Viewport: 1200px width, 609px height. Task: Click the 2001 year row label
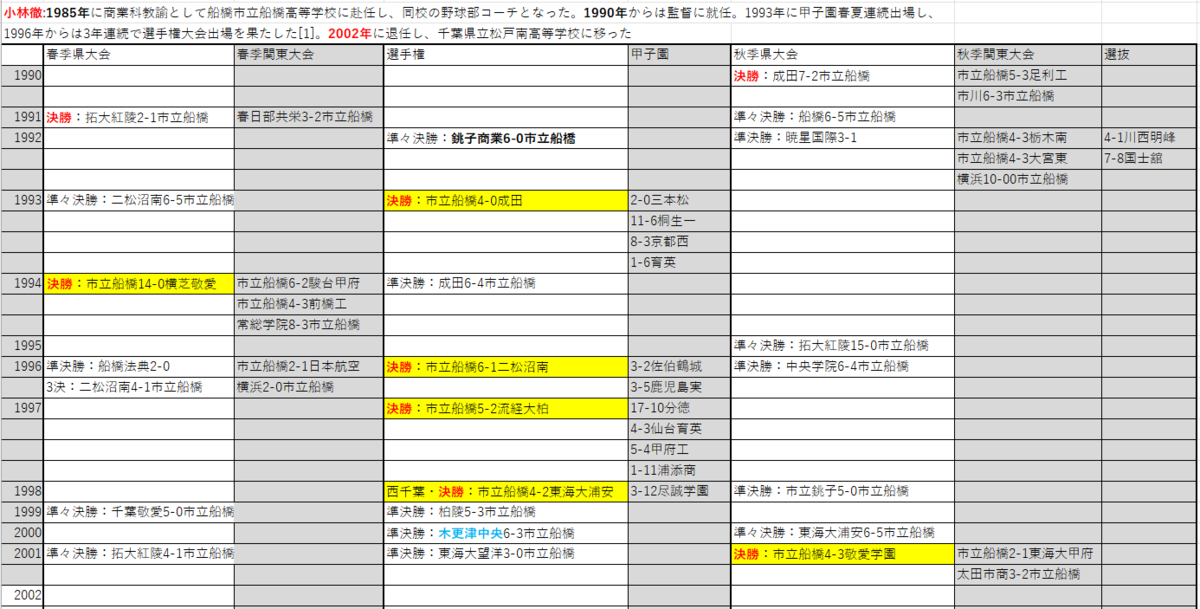click(x=22, y=554)
